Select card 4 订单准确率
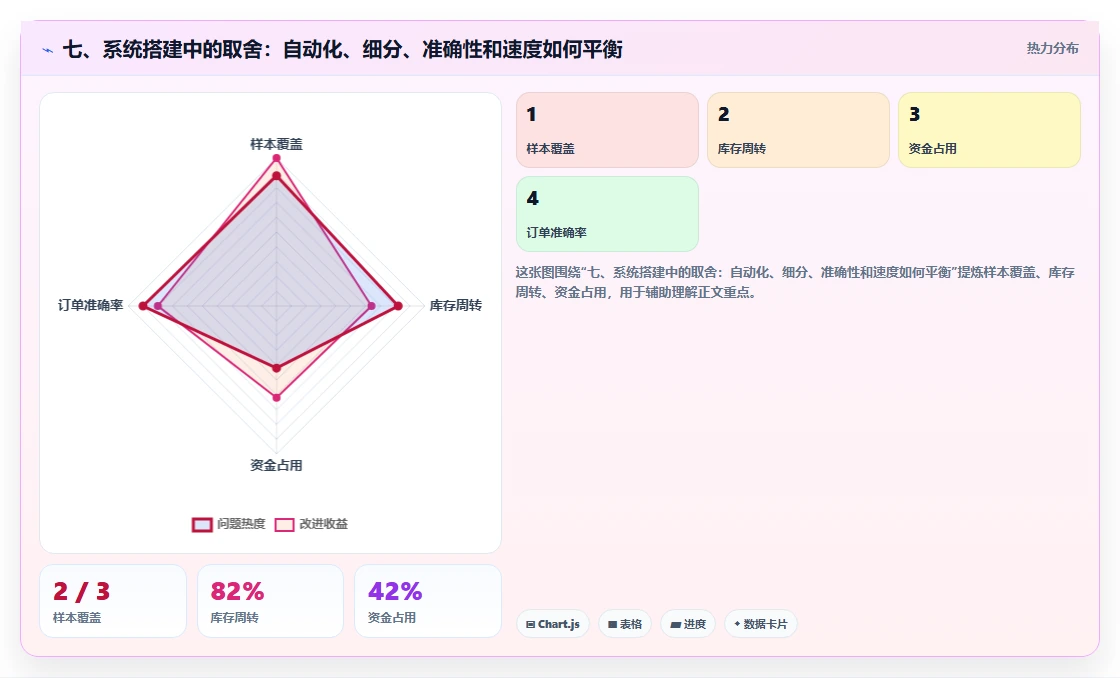Image resolution: width=1120 pixels, height=678 pixels. pyautogui.click(x=607, y=214)
